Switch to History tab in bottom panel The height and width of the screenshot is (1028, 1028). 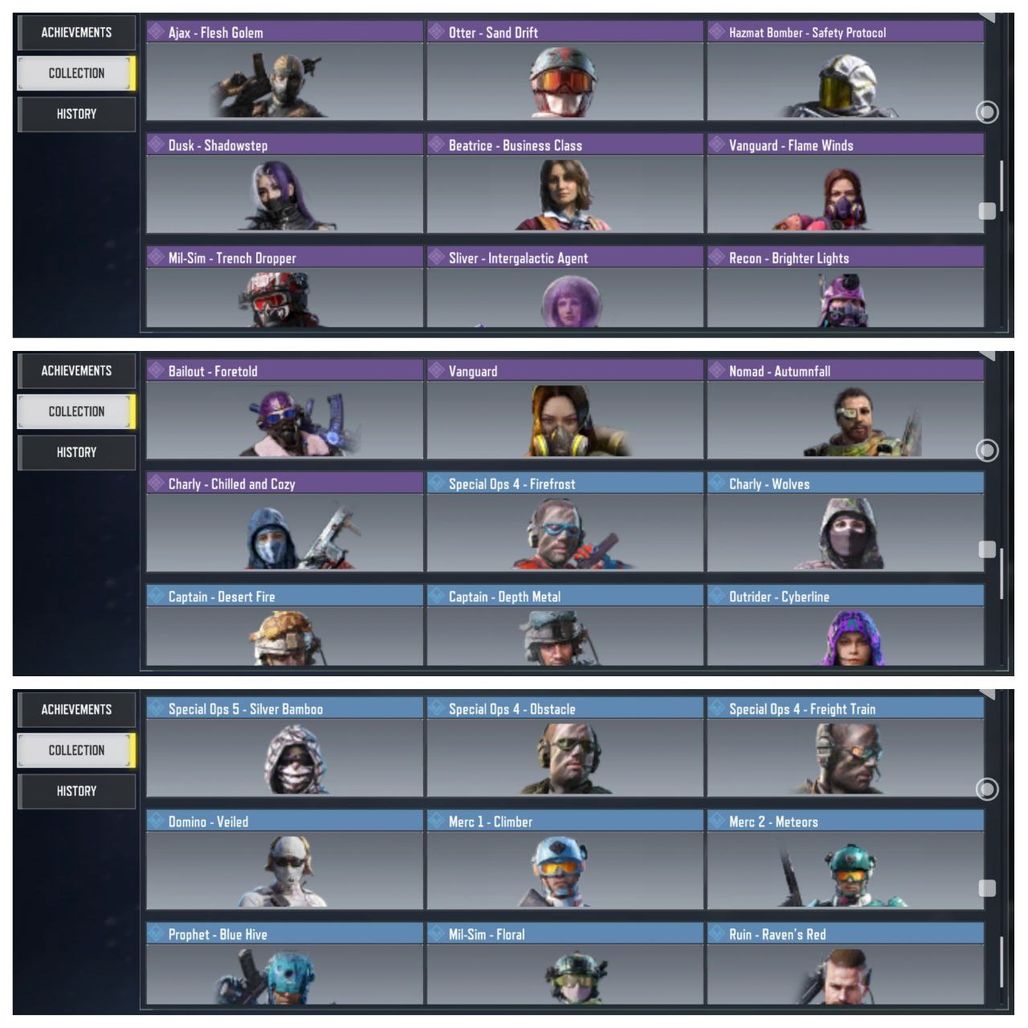pos(76,791)
